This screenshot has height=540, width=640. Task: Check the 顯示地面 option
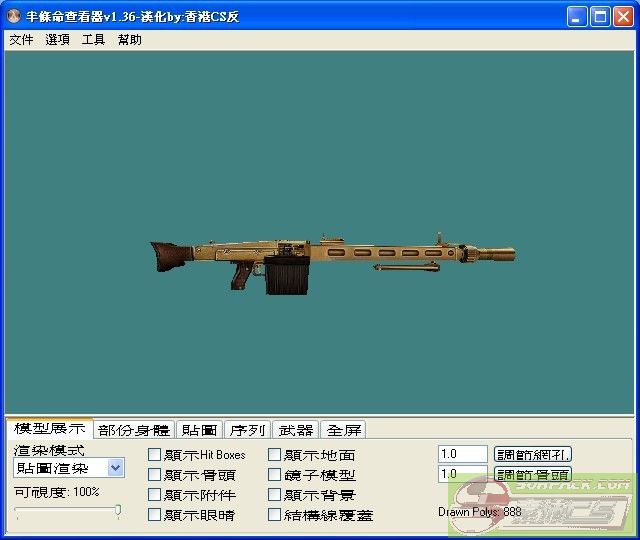click(x=275, y=455)
